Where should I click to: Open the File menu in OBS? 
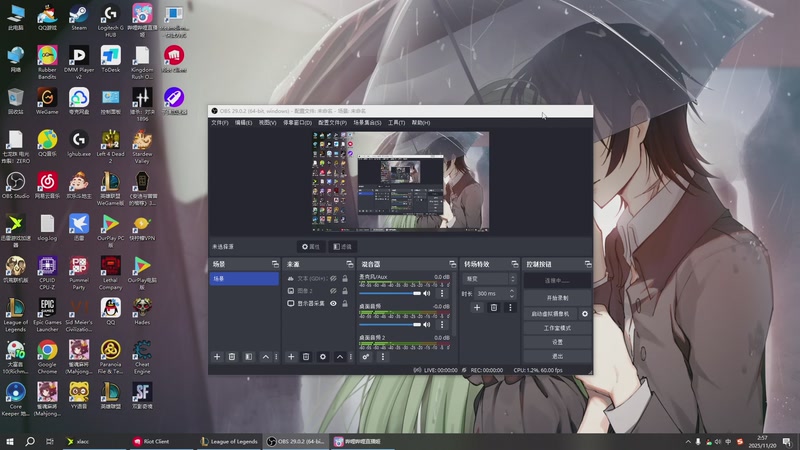pyautogui.click(x=220, y=123)
